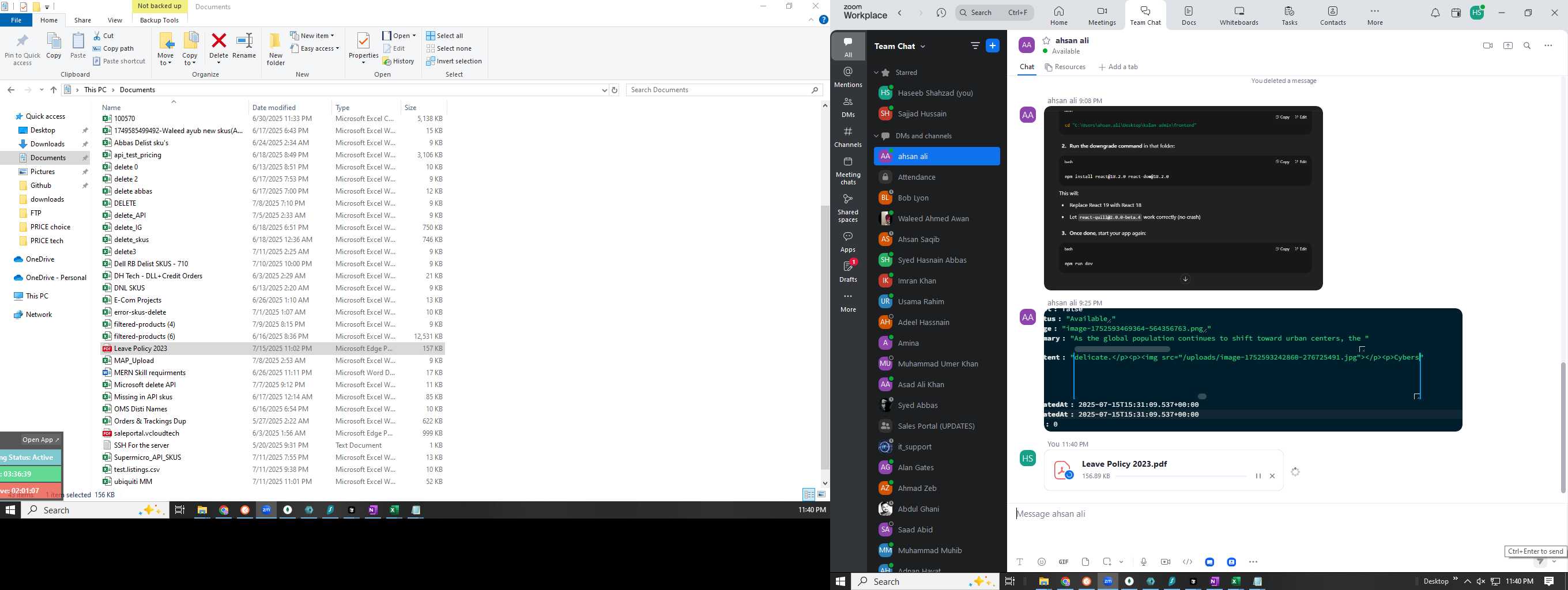Open the Meetings tab in Zoom Workplace
Image resolution: width=1568 pixels, height=590 pixels.
tap(1102, 16)
